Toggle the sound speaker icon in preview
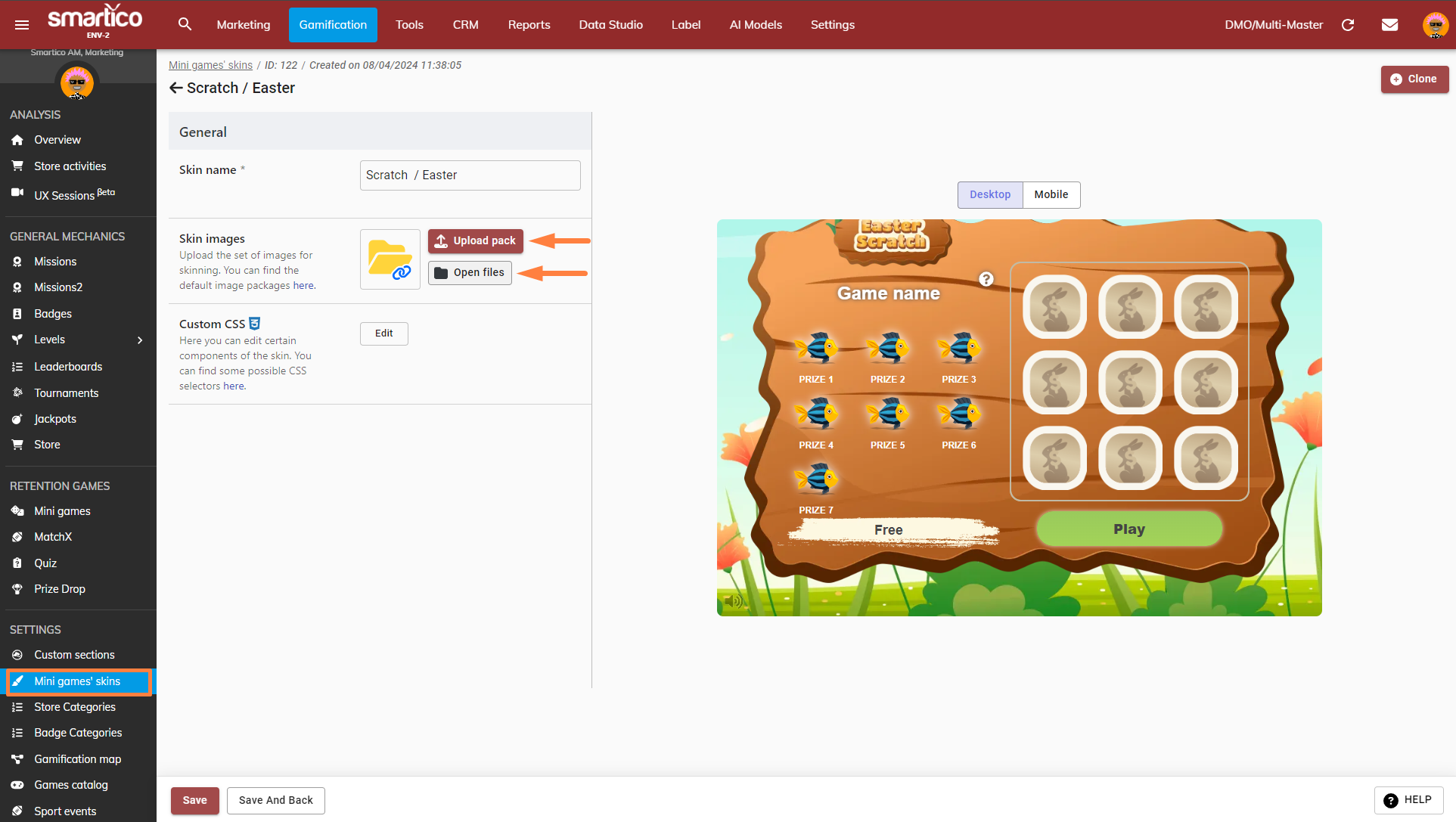1456x822 pixels. click(732, 601)
